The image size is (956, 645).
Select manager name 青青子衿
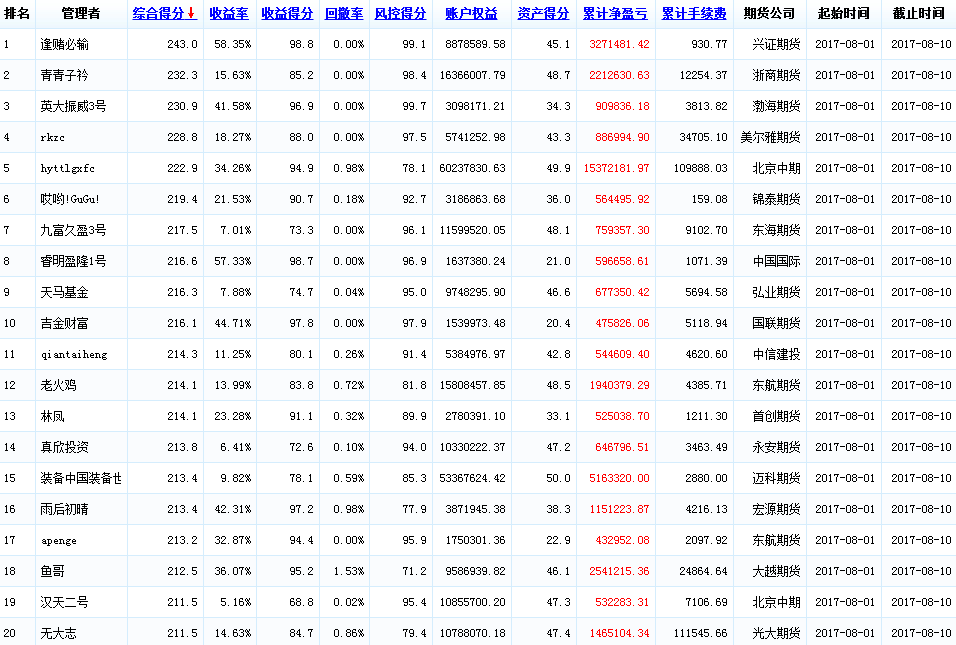tap(65, 76)
